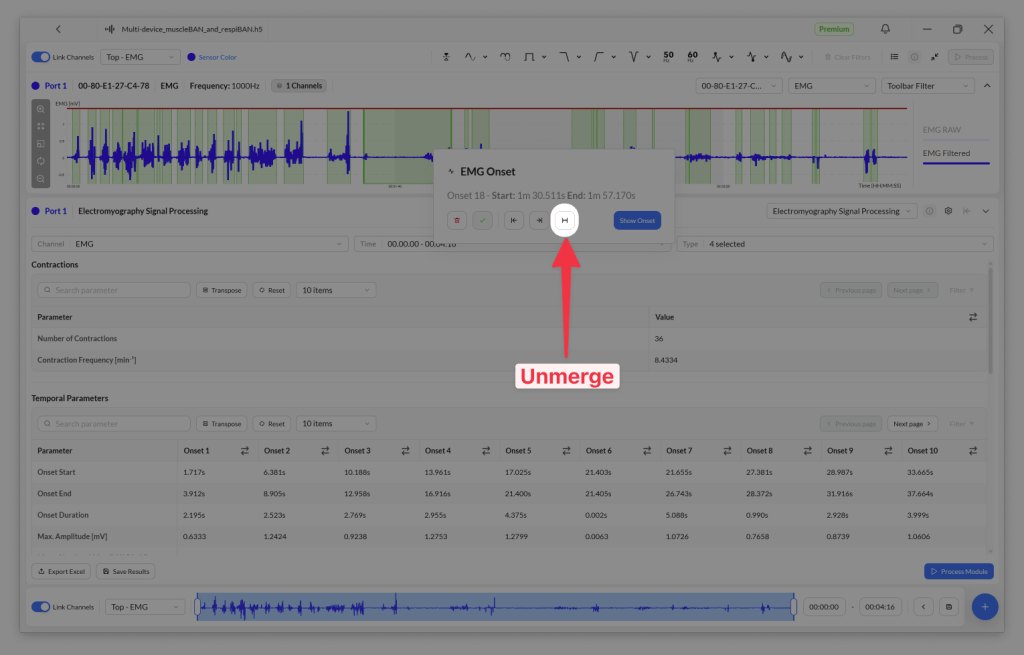Collapse the processing module panel chevron
The image size is (1024, 655).
tap(986, 211)
